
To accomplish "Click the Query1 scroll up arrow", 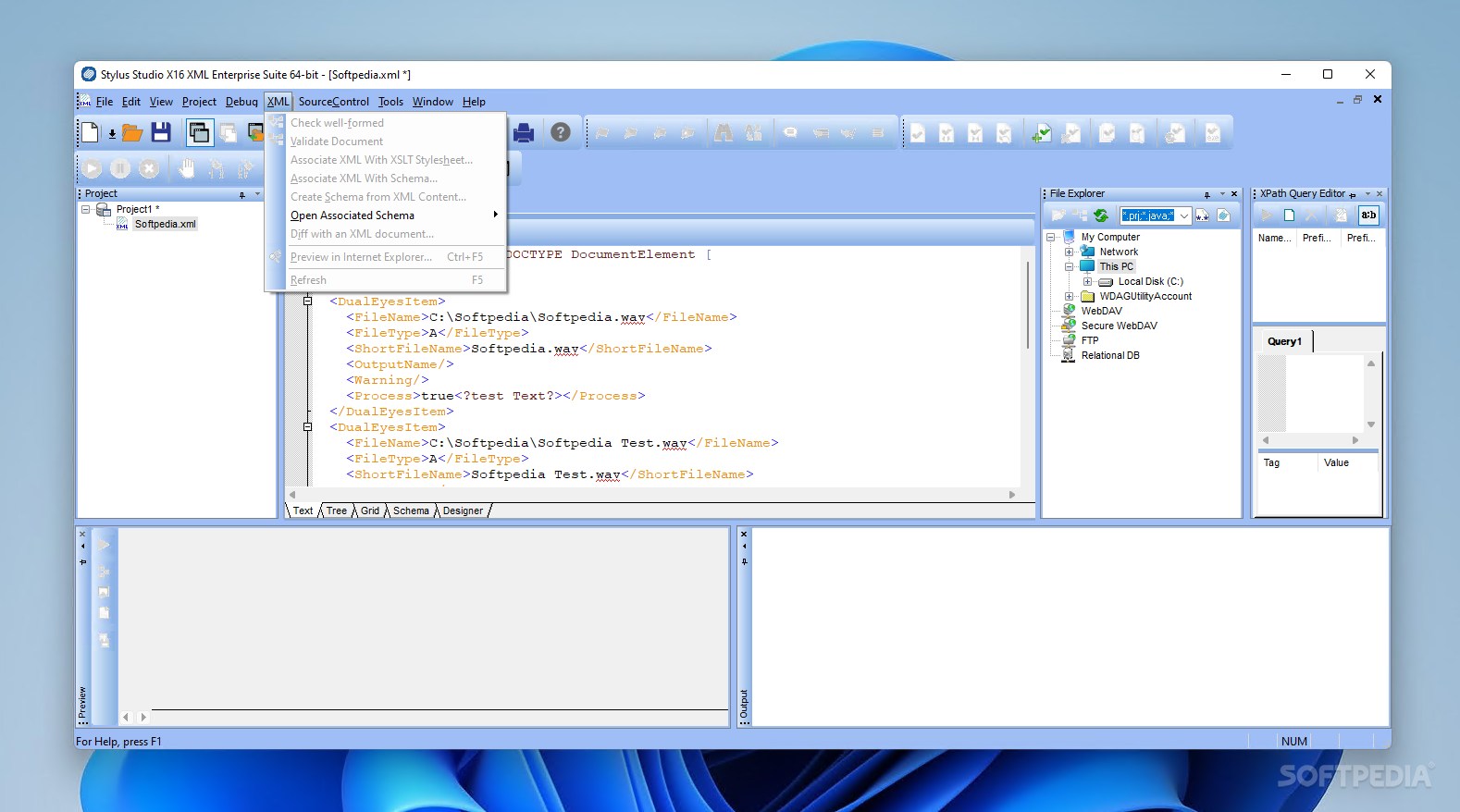I will (1371, 363).
